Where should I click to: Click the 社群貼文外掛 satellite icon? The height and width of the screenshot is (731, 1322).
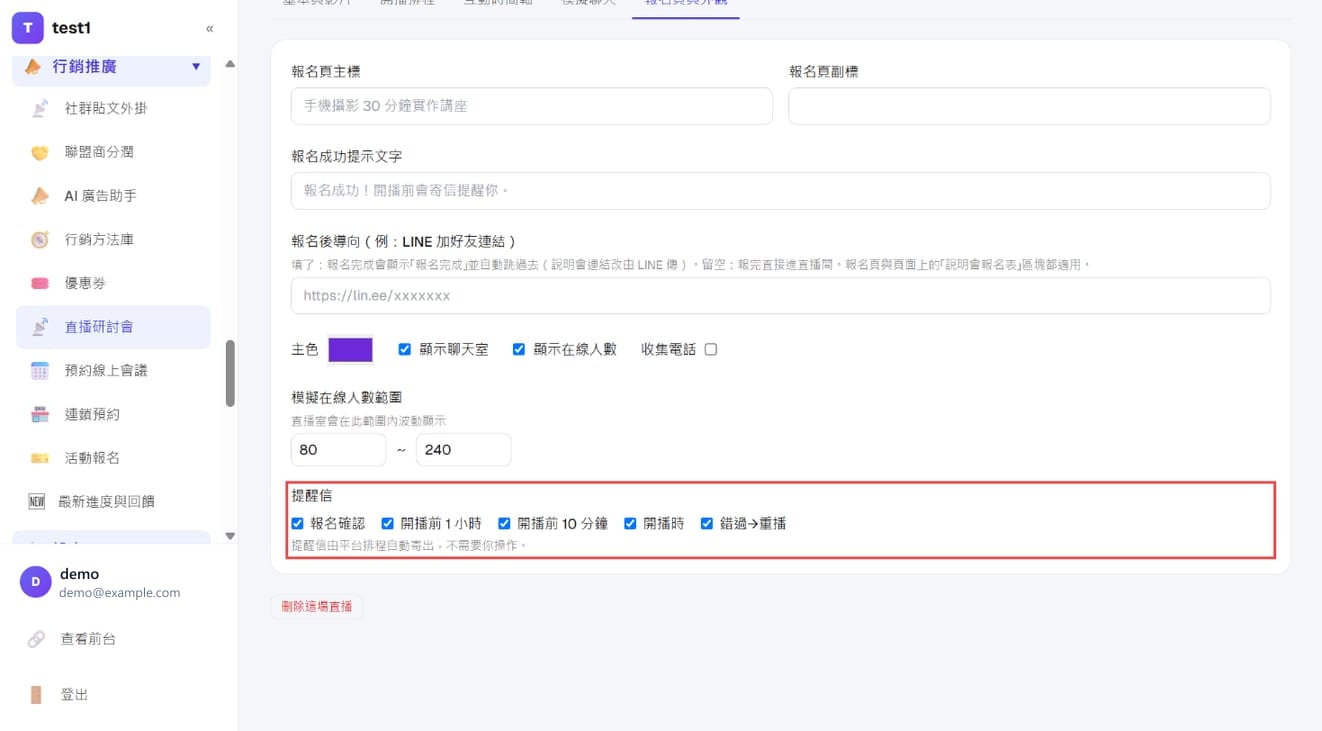pos(39,108)
